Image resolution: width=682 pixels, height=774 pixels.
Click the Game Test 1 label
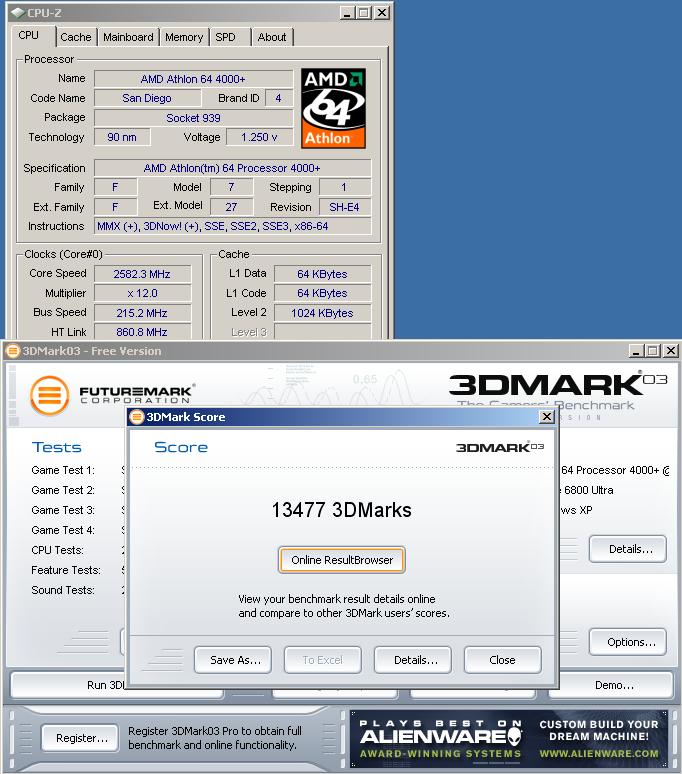63,470
